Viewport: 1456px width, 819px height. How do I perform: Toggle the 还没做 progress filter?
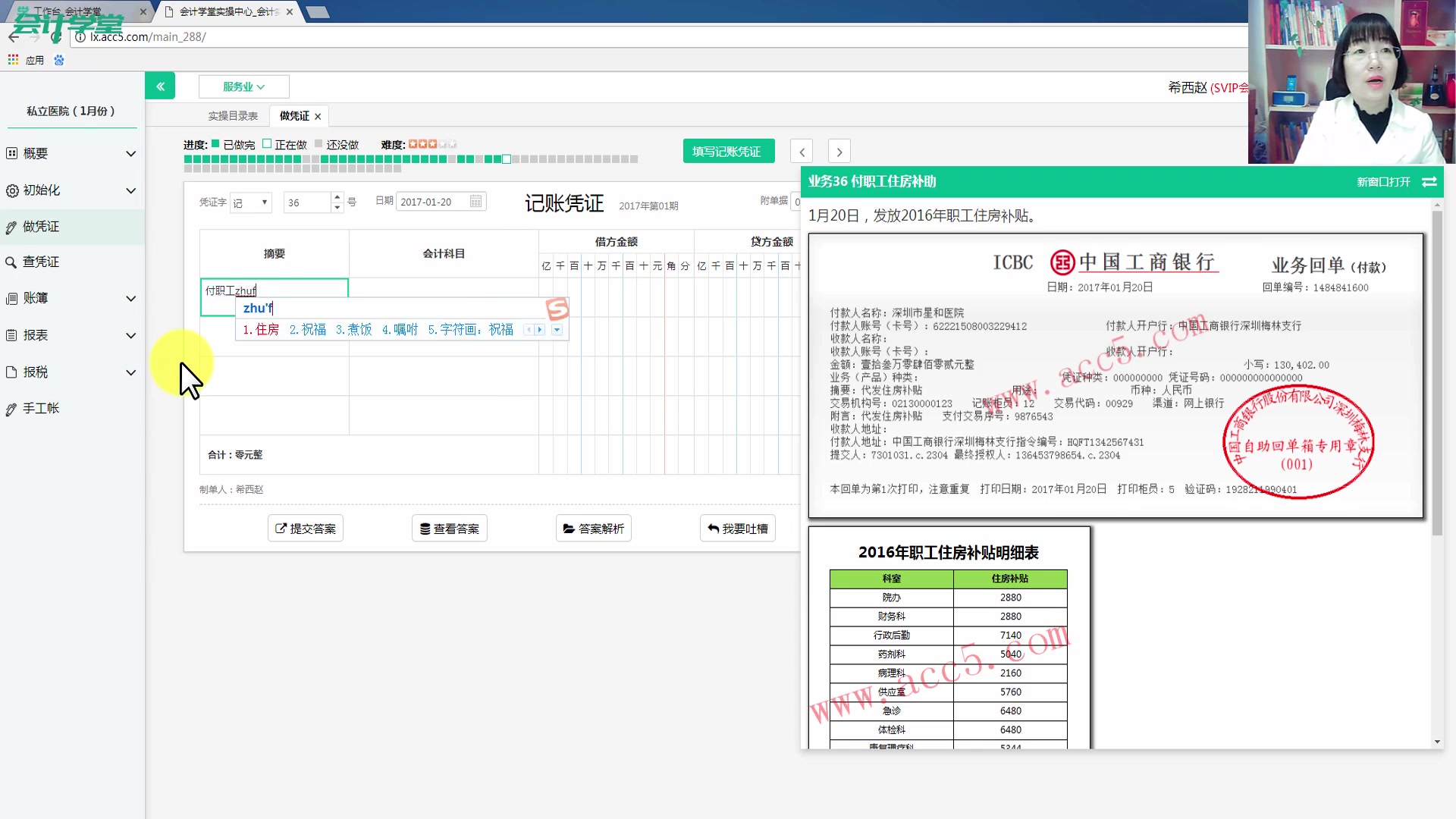[x=318, y=143]
